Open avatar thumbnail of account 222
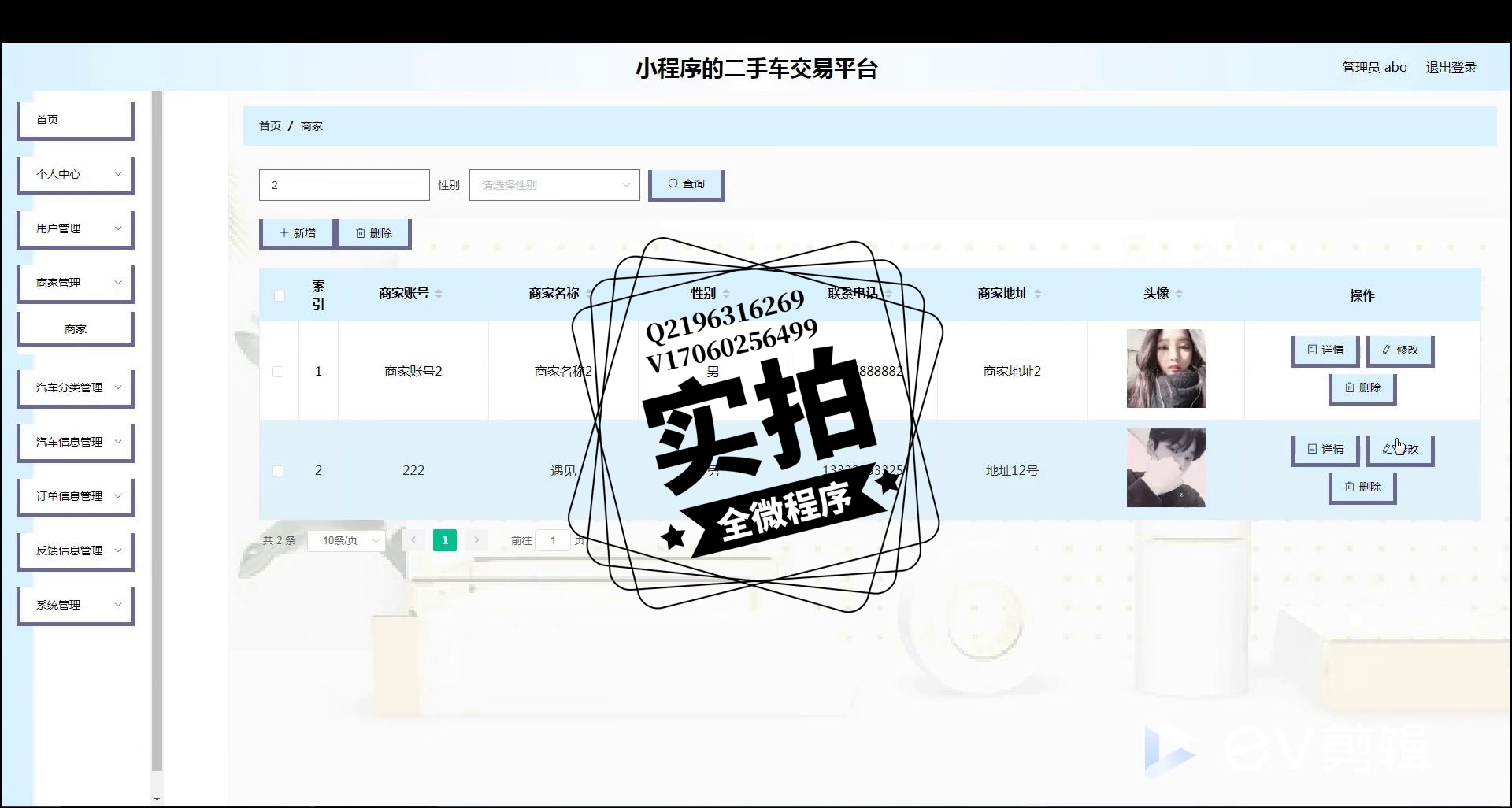This screenshot has height=808, width=1512. [x=1165, y=468]
